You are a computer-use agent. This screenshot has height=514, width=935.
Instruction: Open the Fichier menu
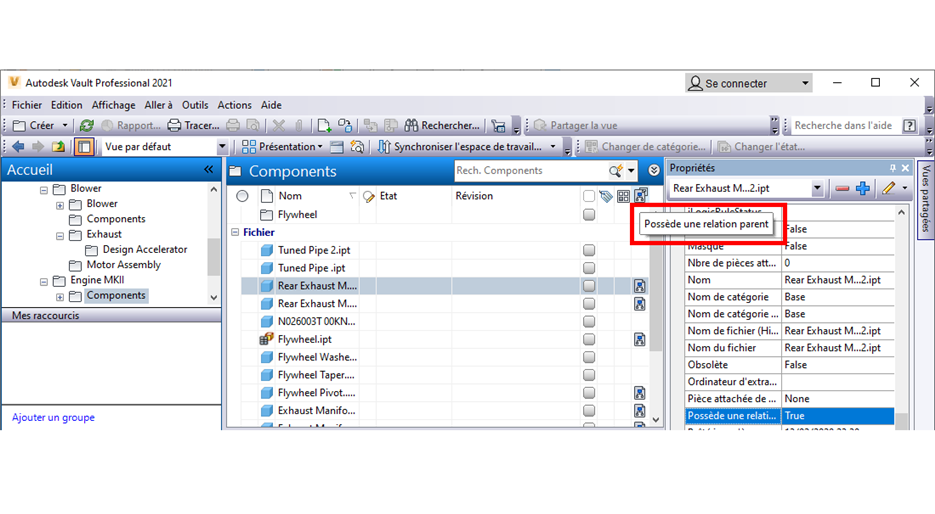(27, 105)
